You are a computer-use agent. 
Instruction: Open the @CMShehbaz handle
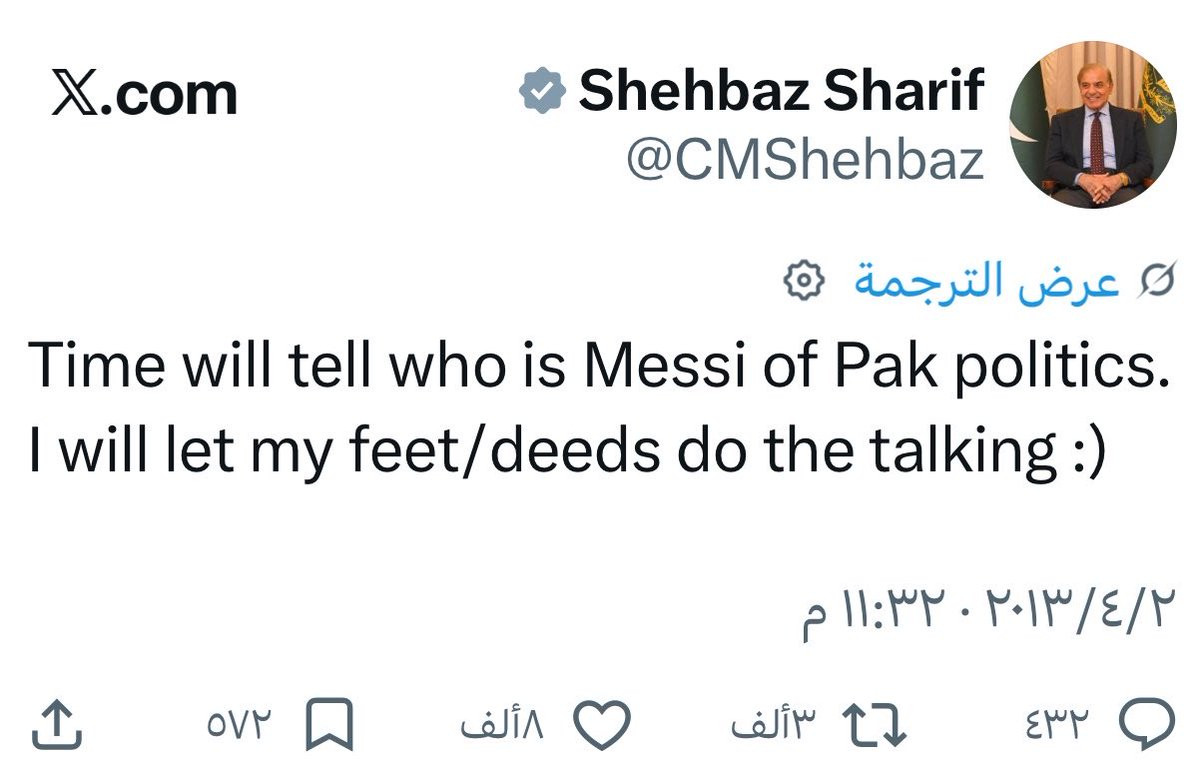806,159
